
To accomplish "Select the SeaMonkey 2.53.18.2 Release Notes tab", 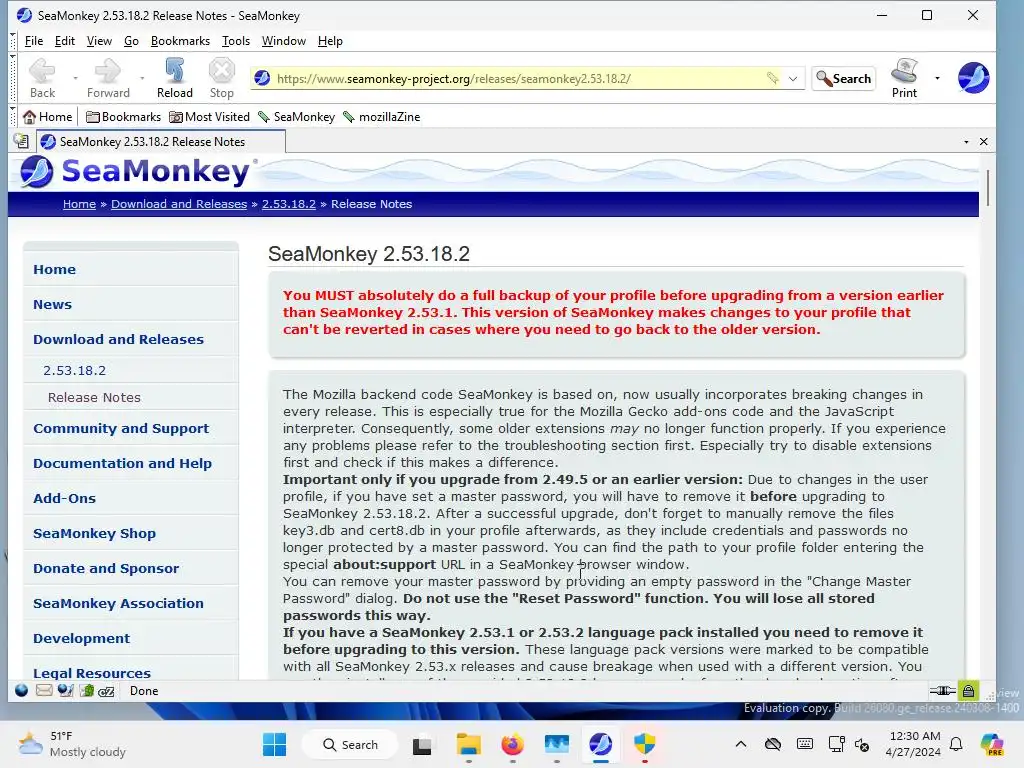I will point(161,142).
